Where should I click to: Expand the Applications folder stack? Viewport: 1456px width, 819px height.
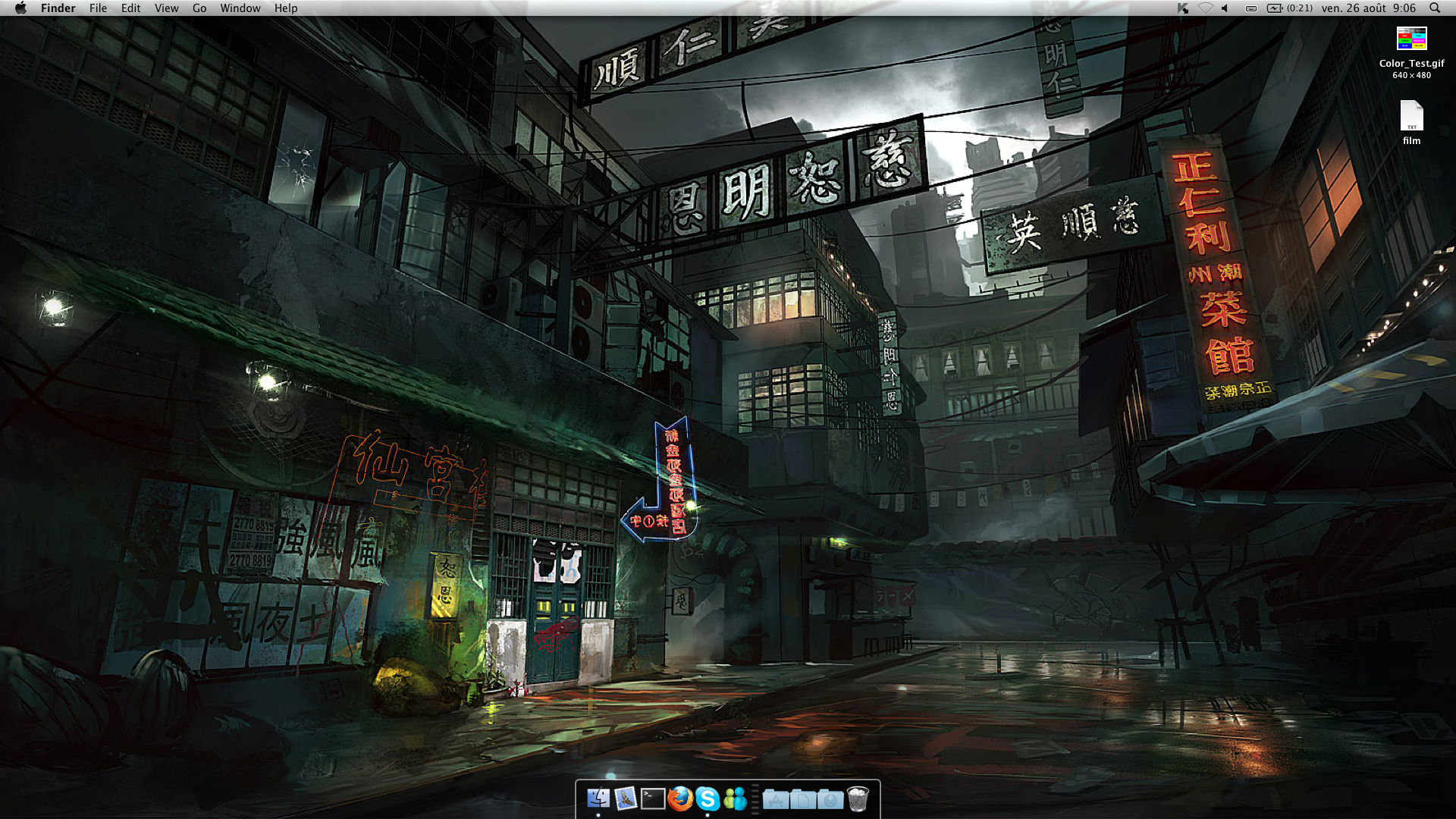776,799
